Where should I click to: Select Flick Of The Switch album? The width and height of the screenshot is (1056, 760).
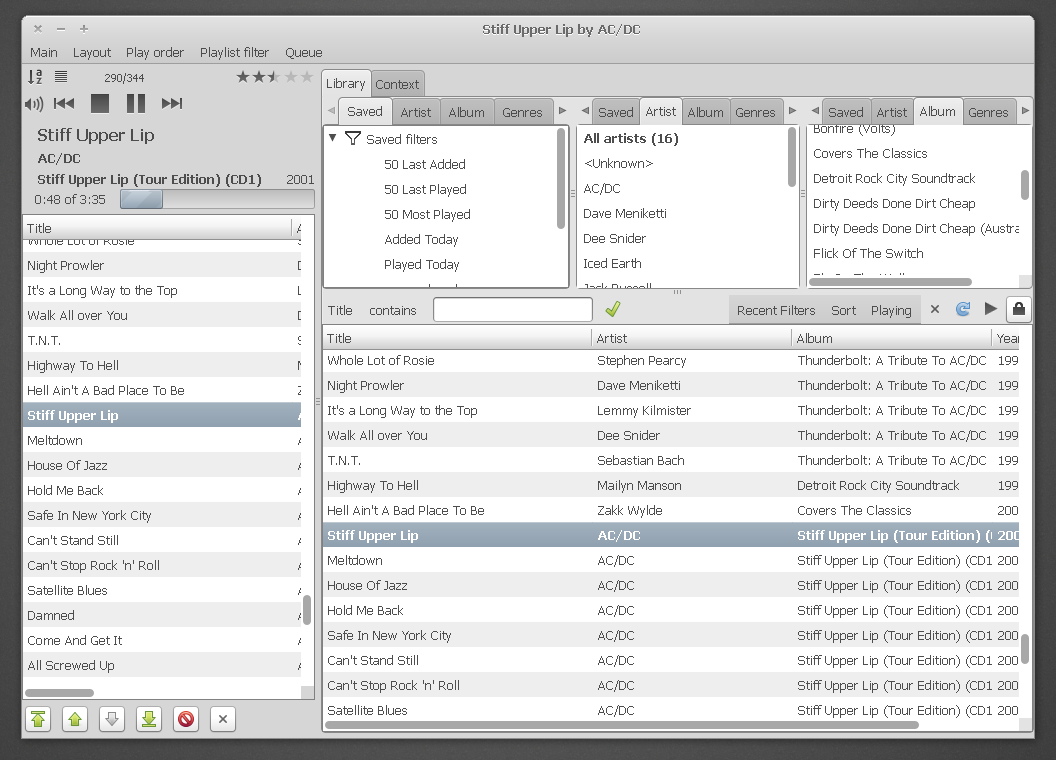click(x=867, y=253)
